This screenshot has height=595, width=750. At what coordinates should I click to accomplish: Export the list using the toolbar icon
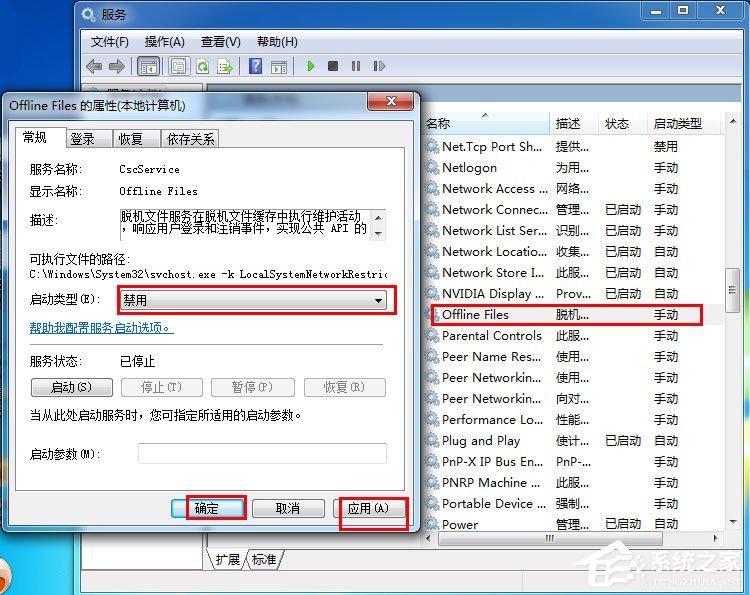click(225, 66)
